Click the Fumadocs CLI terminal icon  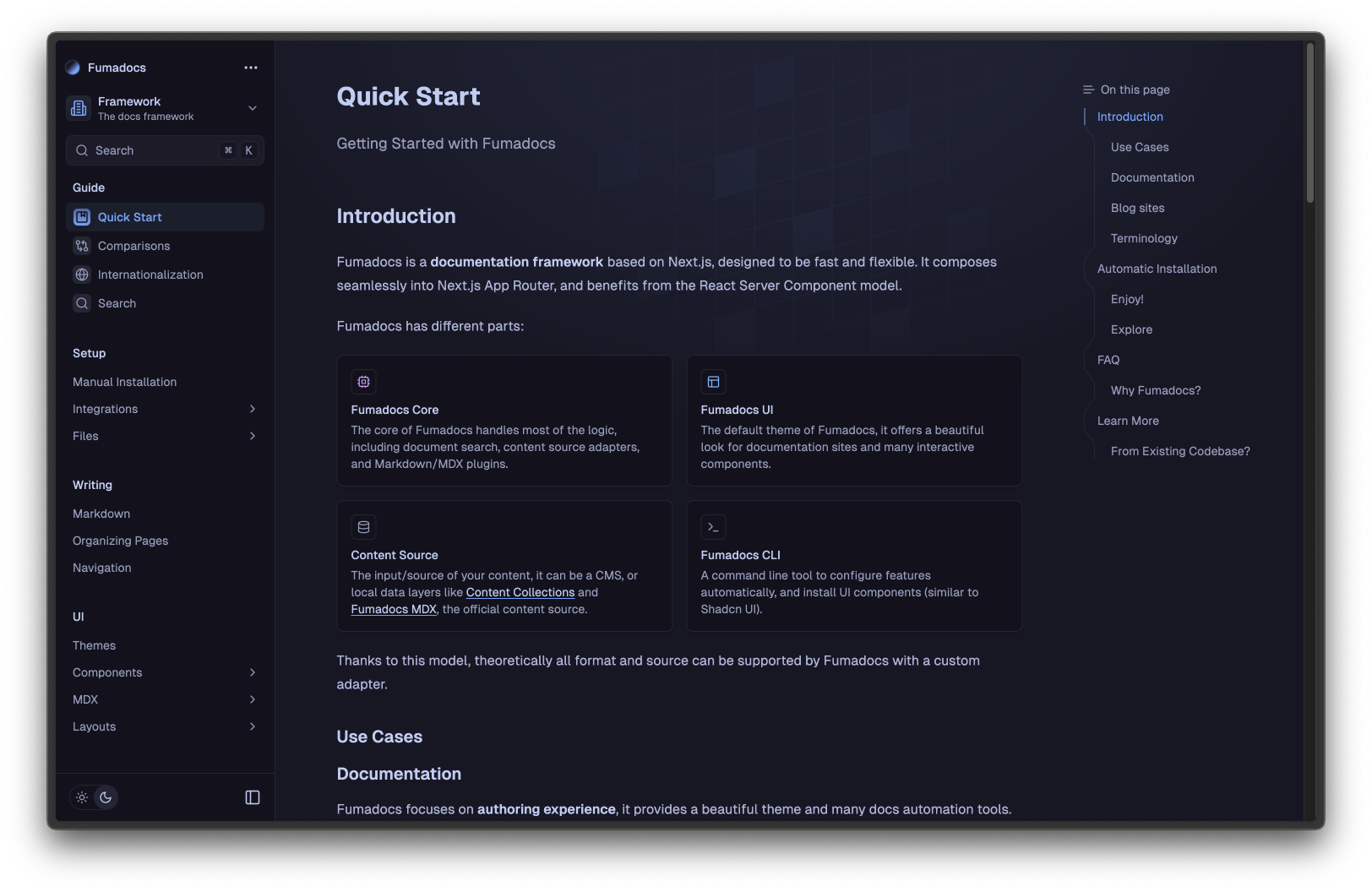click(713, 527)
